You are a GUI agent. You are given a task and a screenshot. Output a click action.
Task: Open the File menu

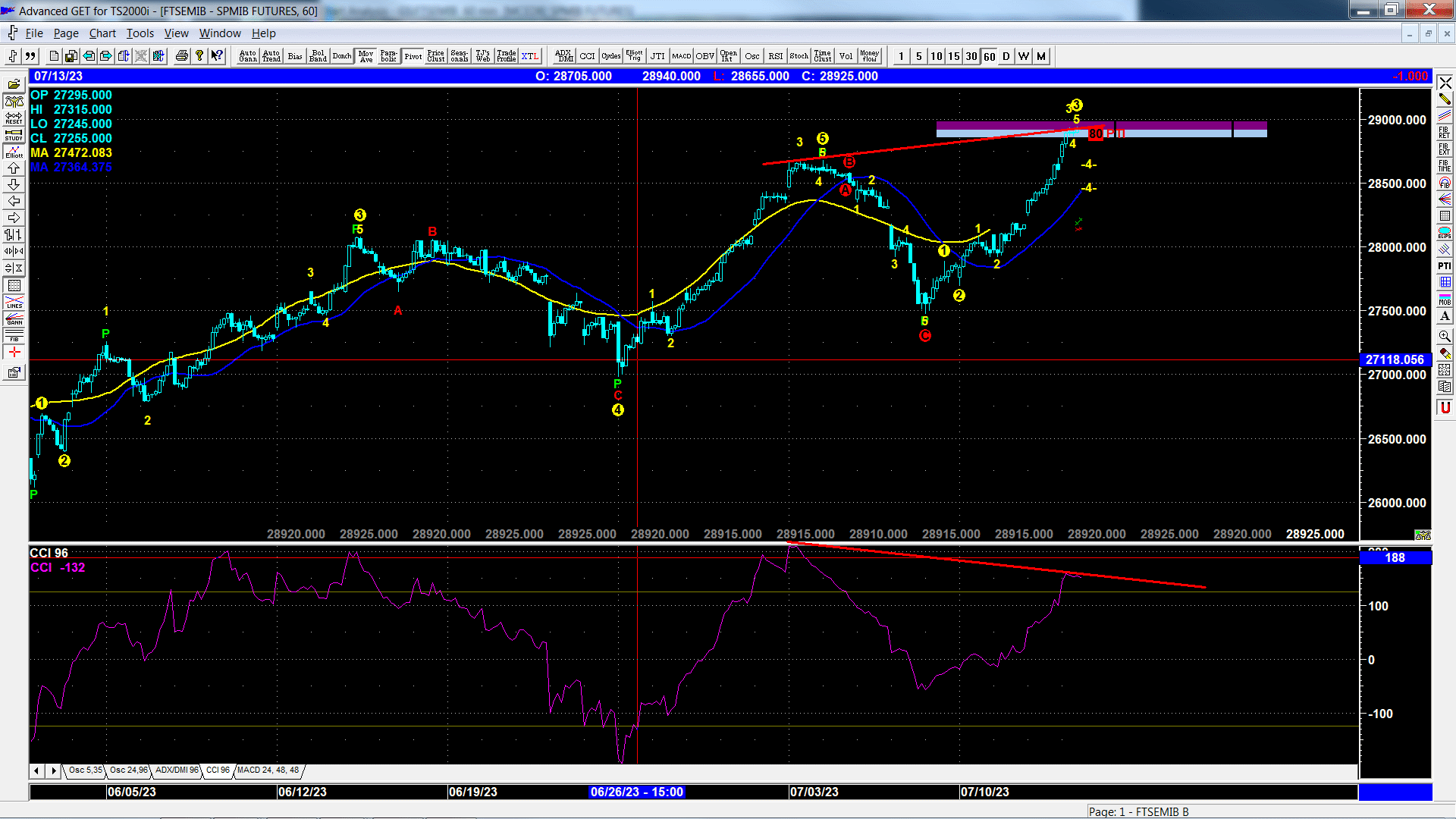click(34, 33)
